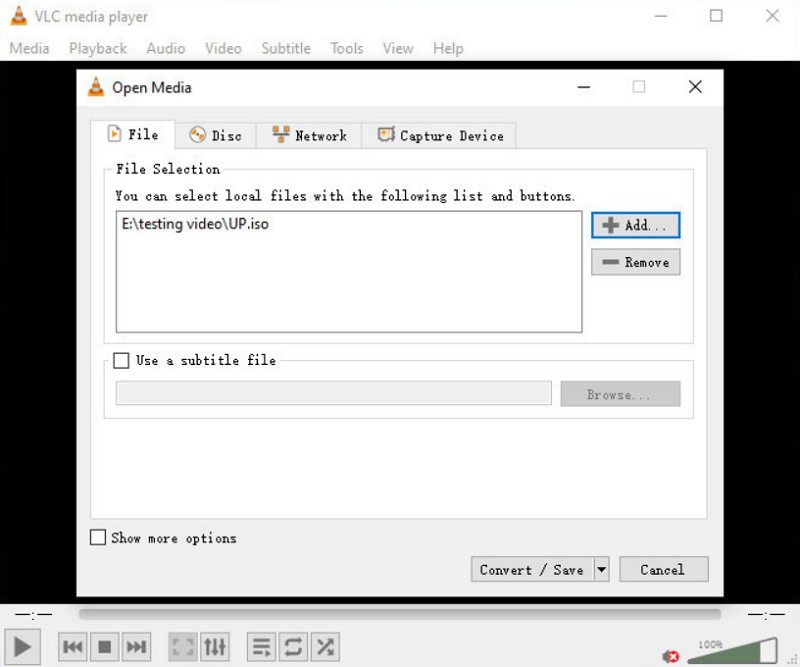
Task: Skip to previous media
Action: coord(72,647)
